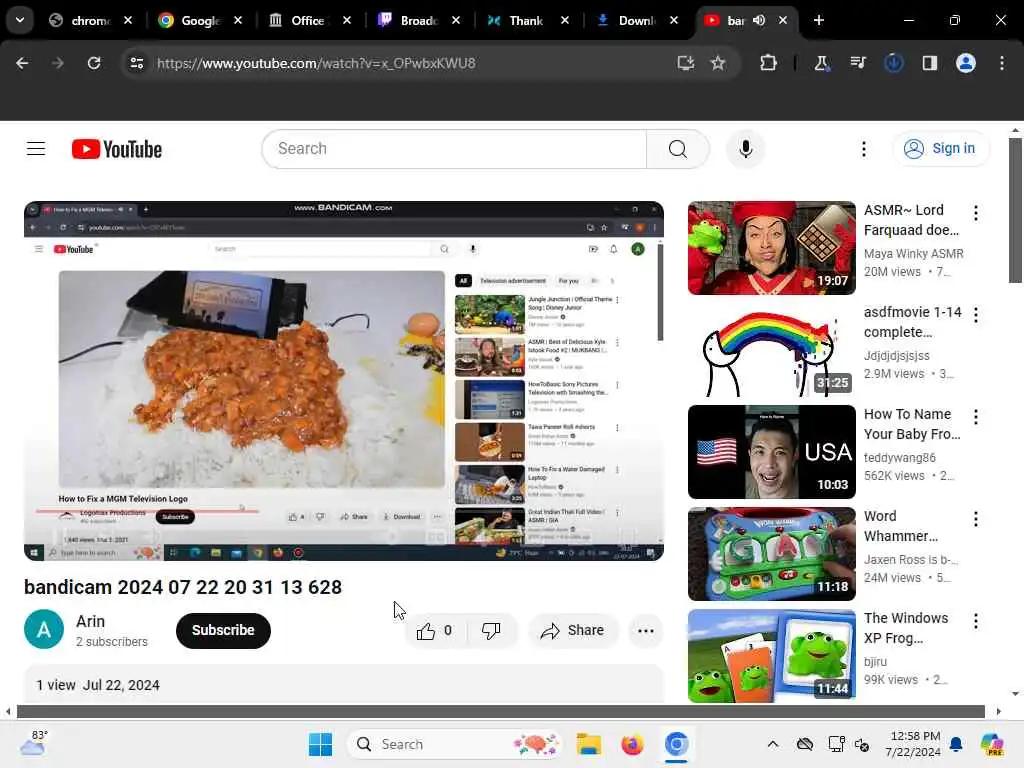This screenshot has width=1024, height=768.
Task: Install app icon in address bar
Action: (x=685, y=63)
